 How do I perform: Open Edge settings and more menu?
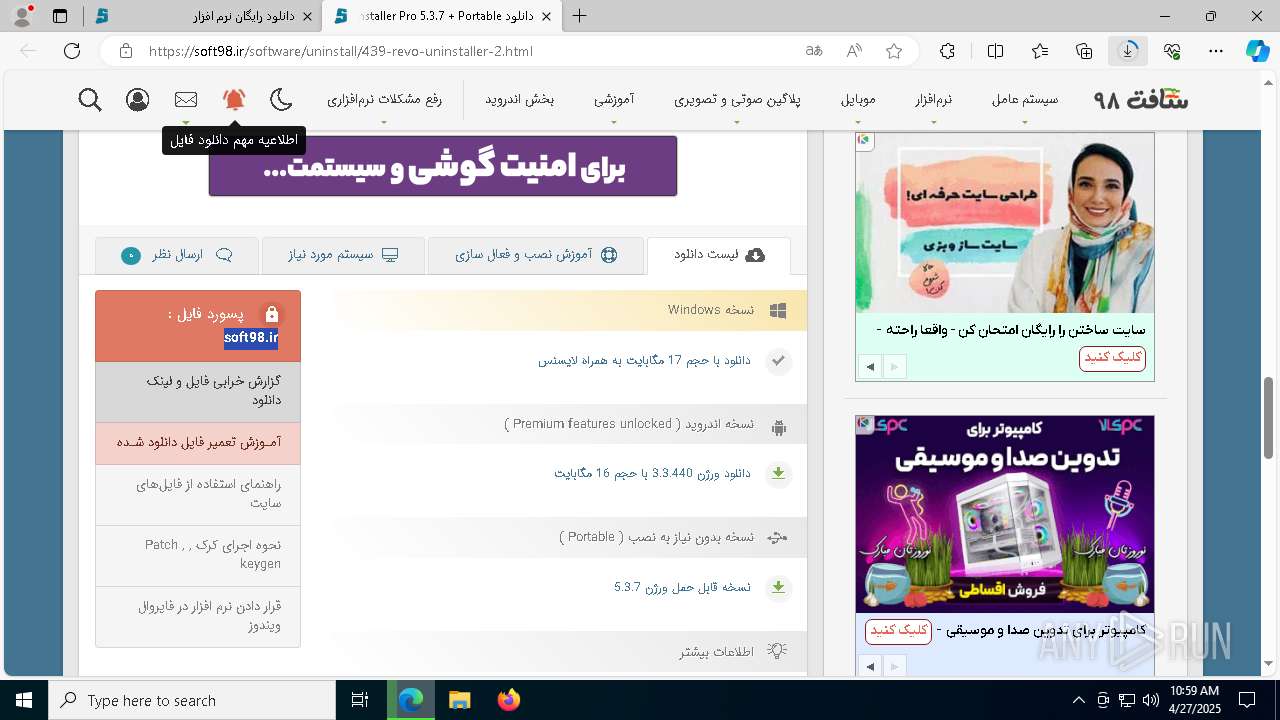(1216, 51)
